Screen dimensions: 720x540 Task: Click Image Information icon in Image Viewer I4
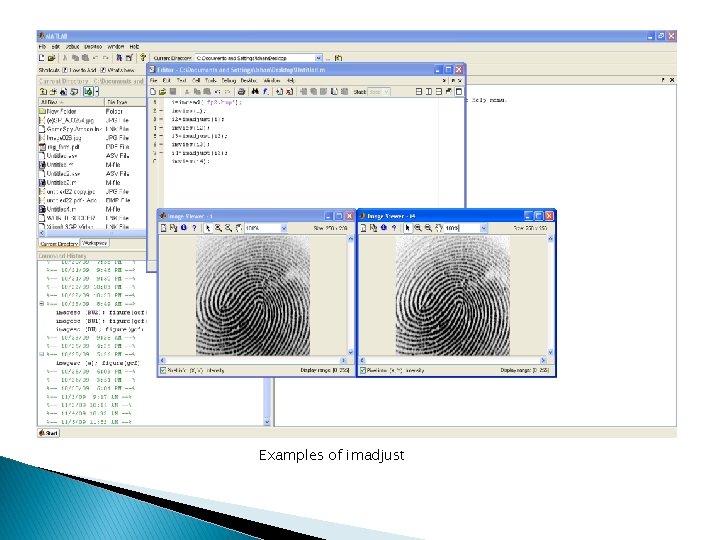pos(384,228)
